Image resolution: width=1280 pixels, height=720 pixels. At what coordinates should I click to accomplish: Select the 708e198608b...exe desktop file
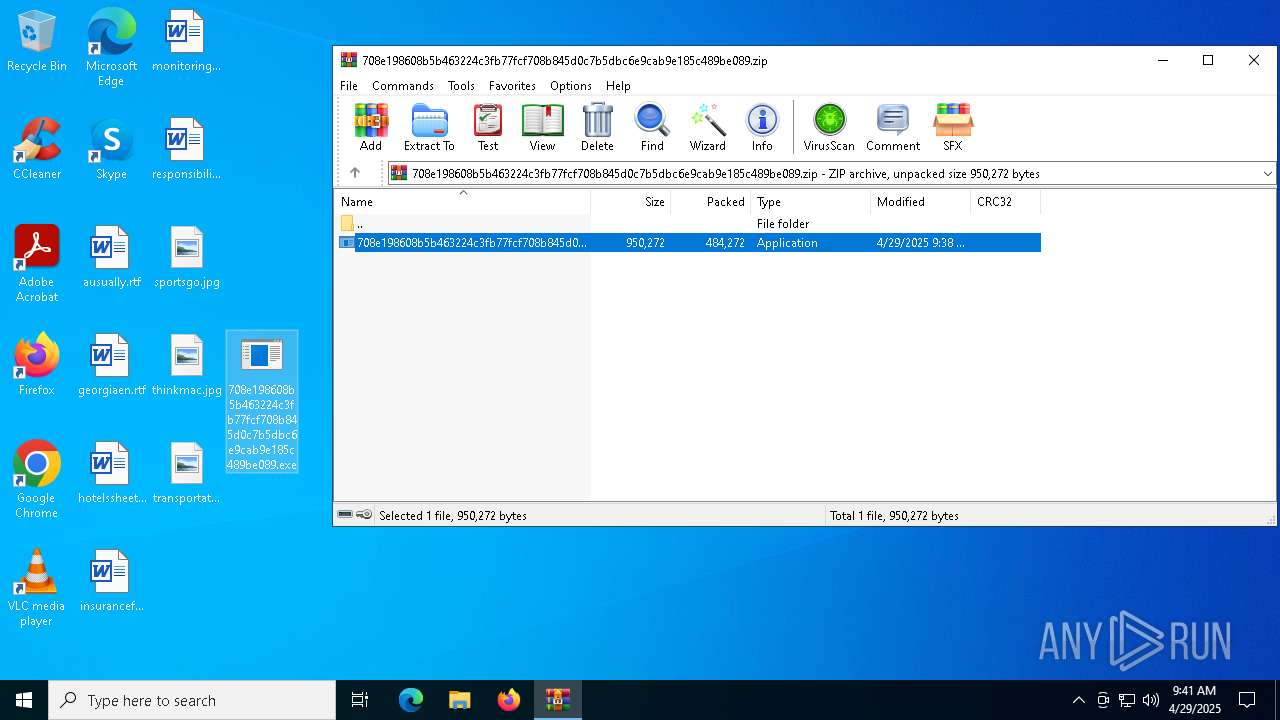pyautogui.click(x=262, y=402)
